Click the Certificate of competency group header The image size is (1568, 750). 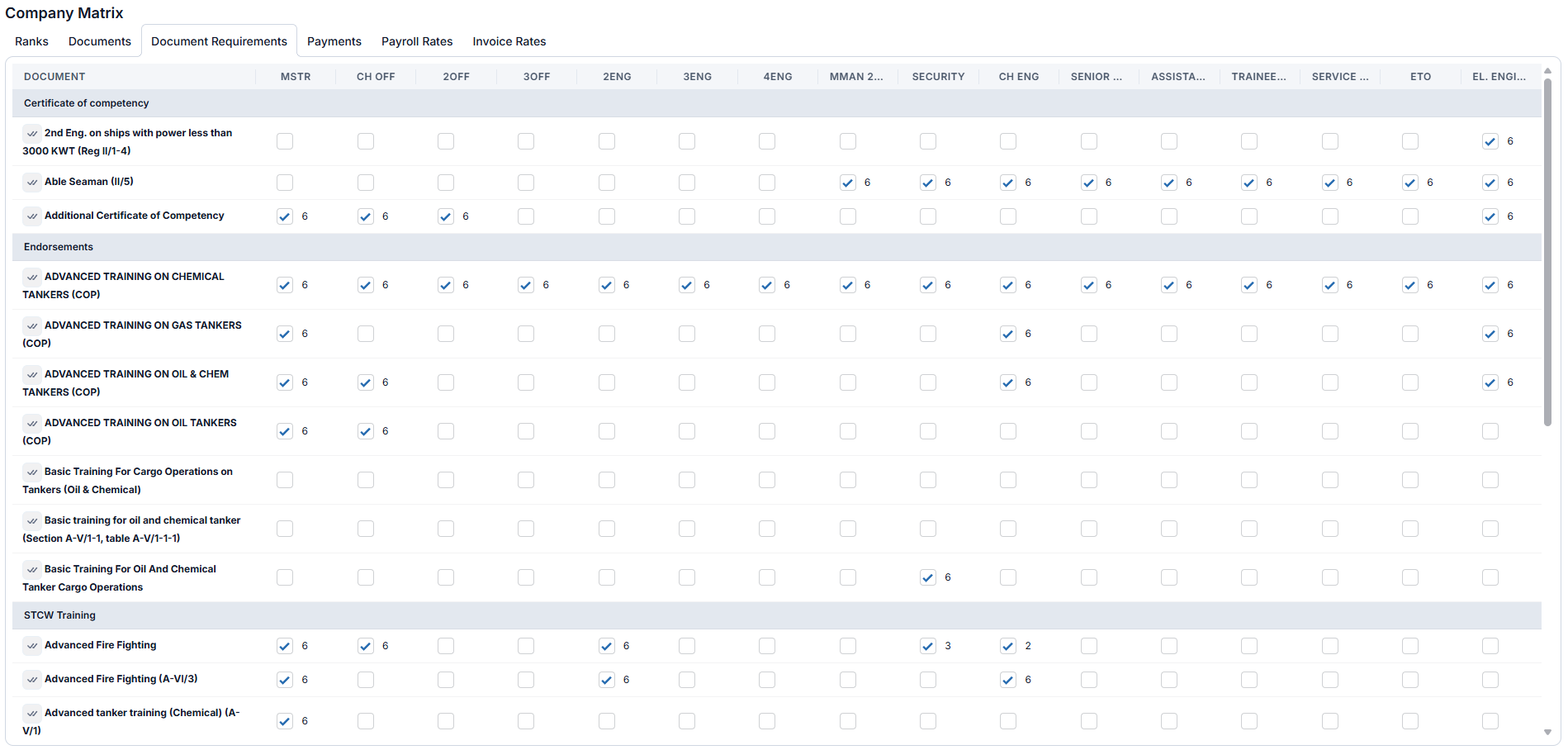point(777,103)
